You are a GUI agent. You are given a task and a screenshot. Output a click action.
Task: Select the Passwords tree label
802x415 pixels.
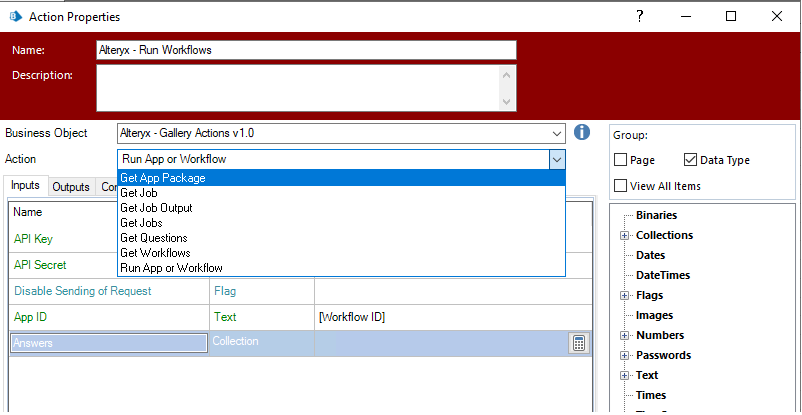pyautogui.click(x=663, y=355)
